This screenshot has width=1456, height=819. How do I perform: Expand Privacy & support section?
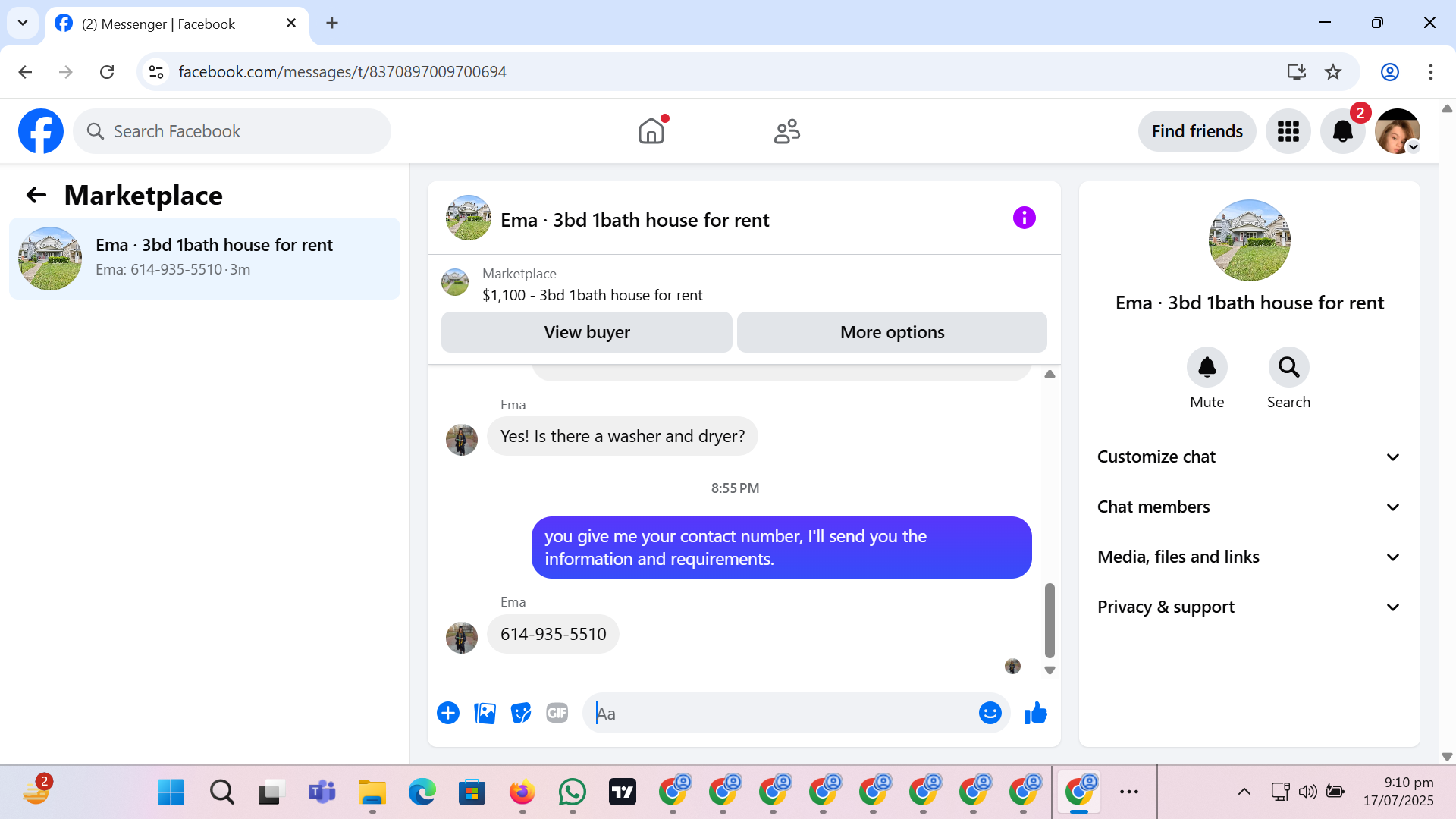point(1249,607)
